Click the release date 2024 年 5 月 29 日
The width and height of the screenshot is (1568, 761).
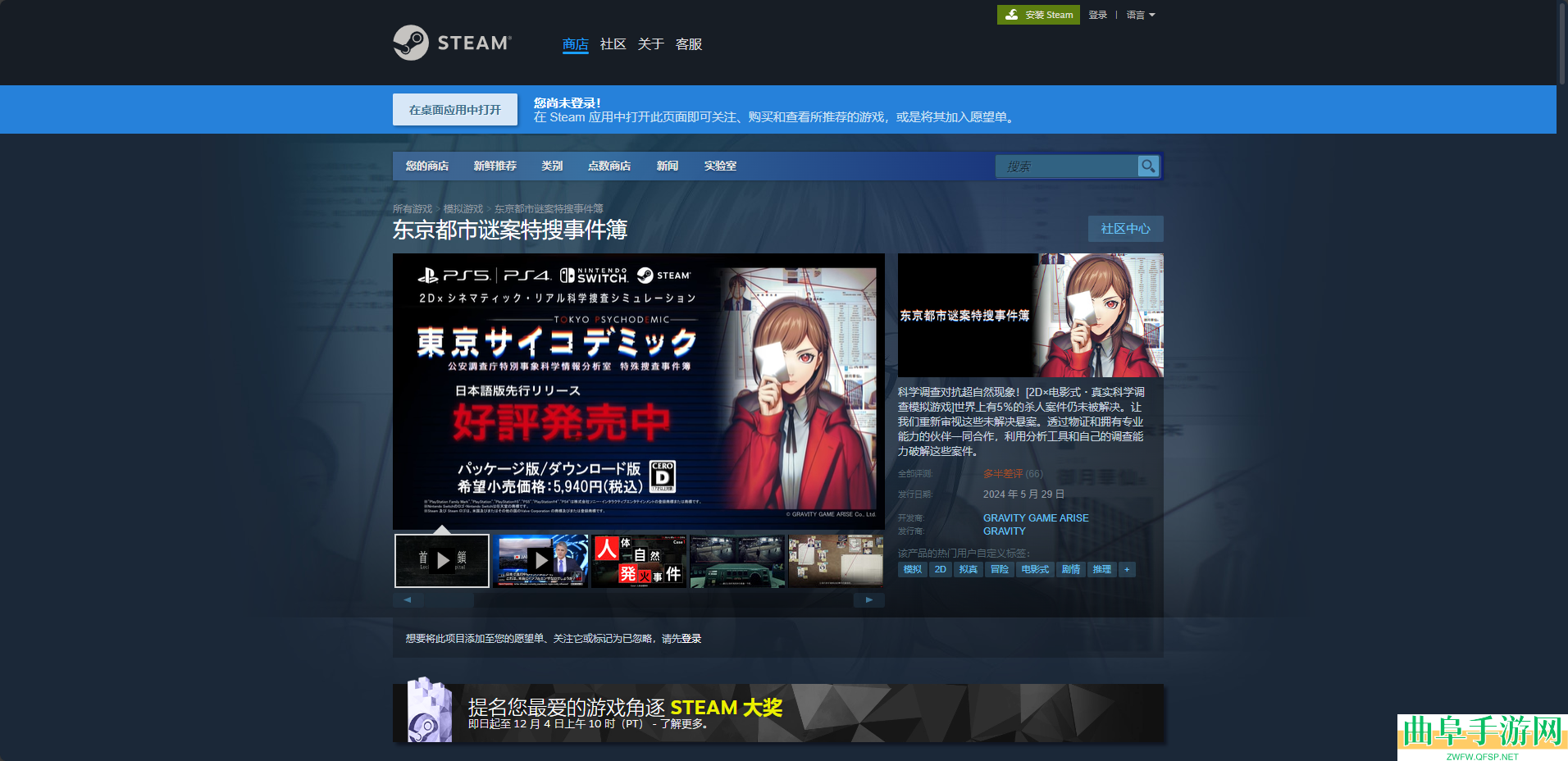click(1023, 494)
